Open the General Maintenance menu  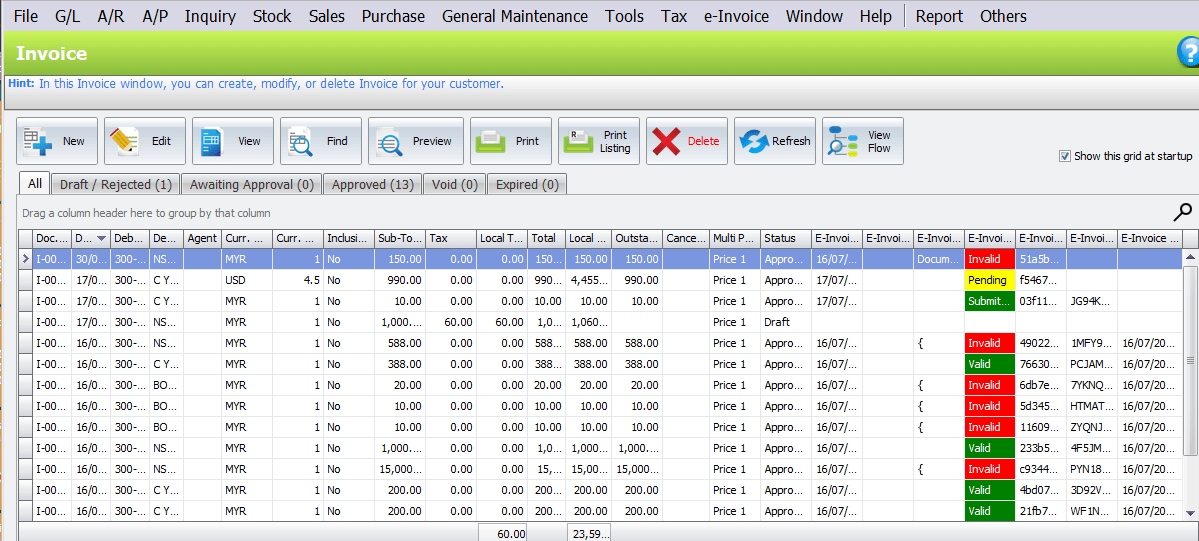[x=515, y=16]
